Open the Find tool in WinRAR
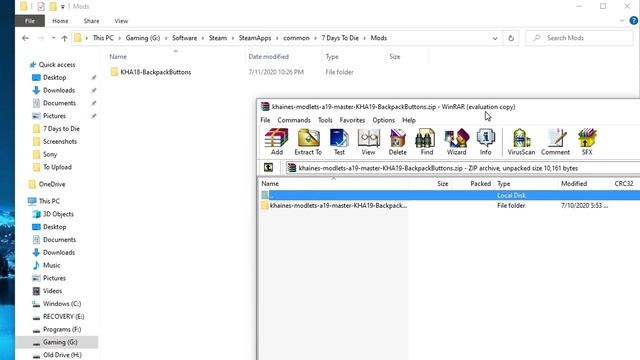 [x=427, y=142]
